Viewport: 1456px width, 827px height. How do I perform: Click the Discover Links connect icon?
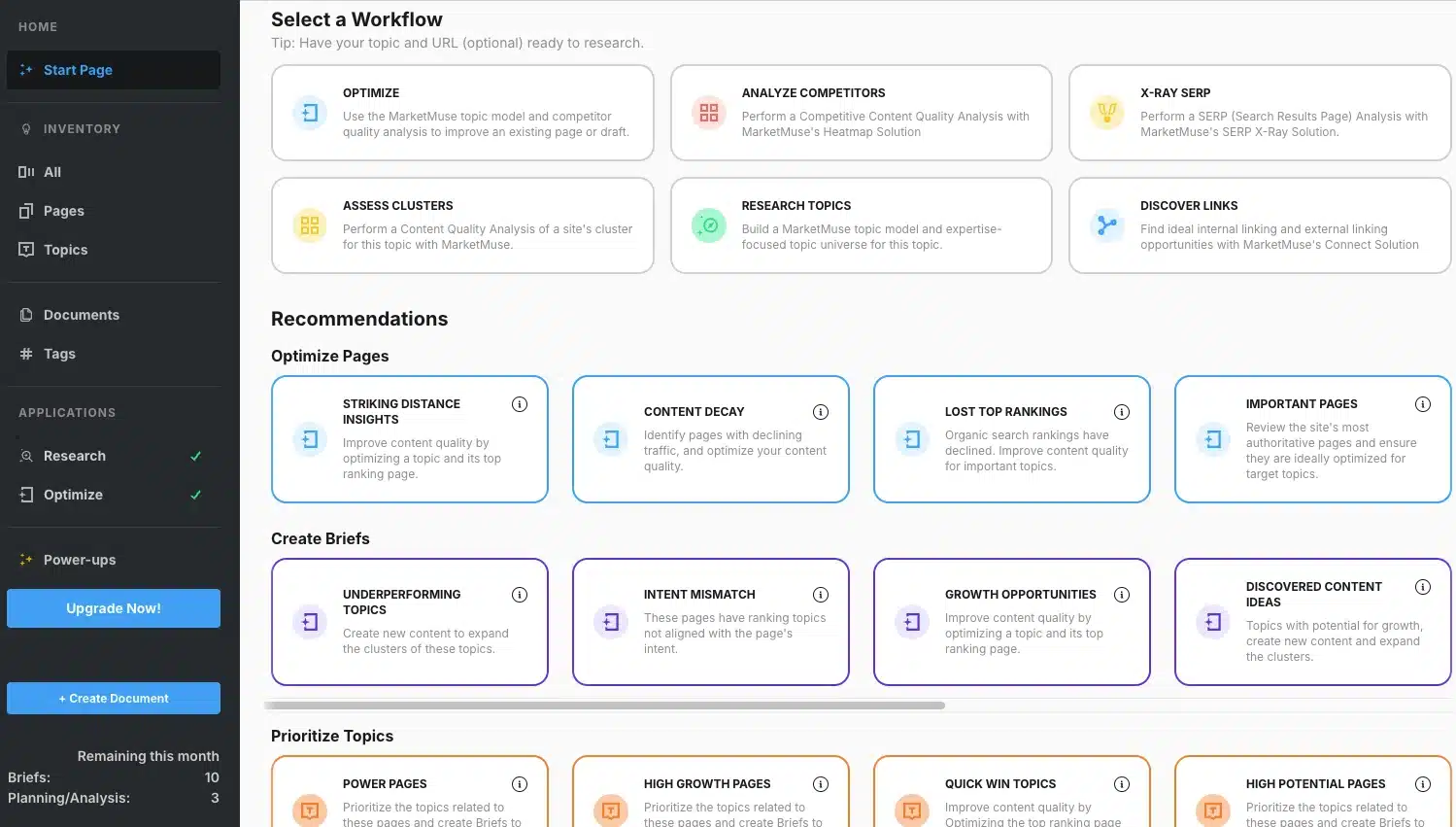click(x=1107, y=225)
